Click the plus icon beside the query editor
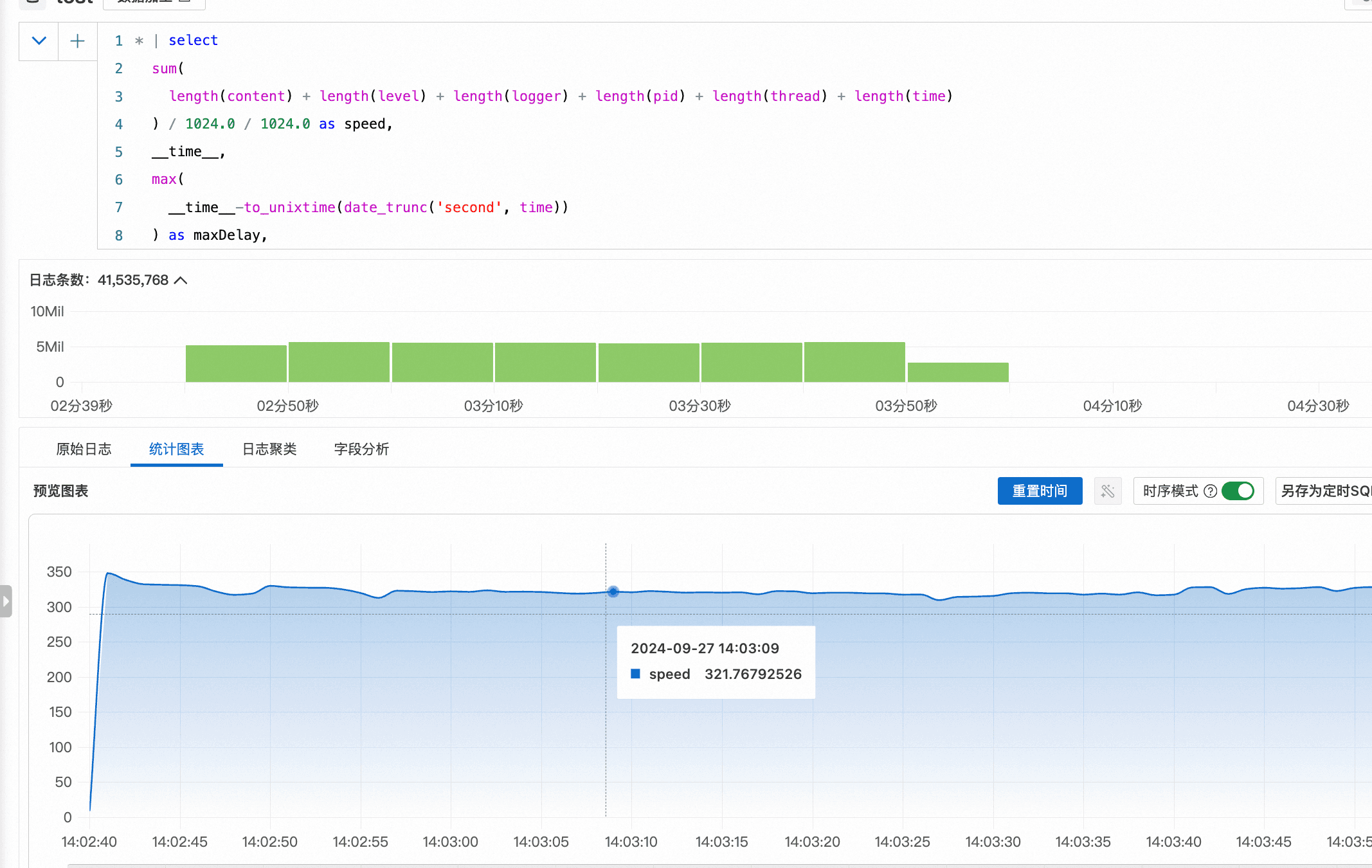 tap(77, 41)
